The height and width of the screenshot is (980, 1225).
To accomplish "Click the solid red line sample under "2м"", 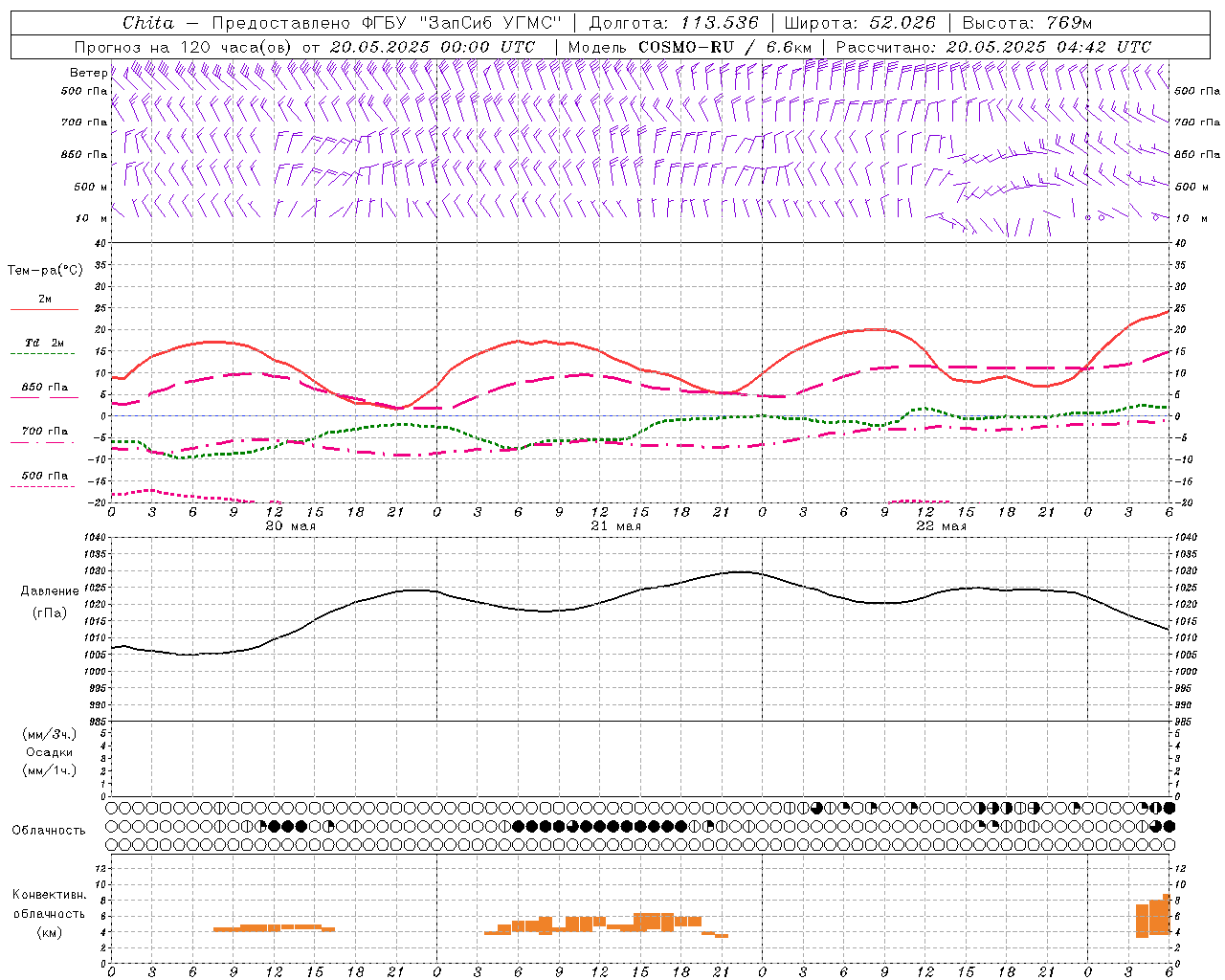I will tap(44, 310).
